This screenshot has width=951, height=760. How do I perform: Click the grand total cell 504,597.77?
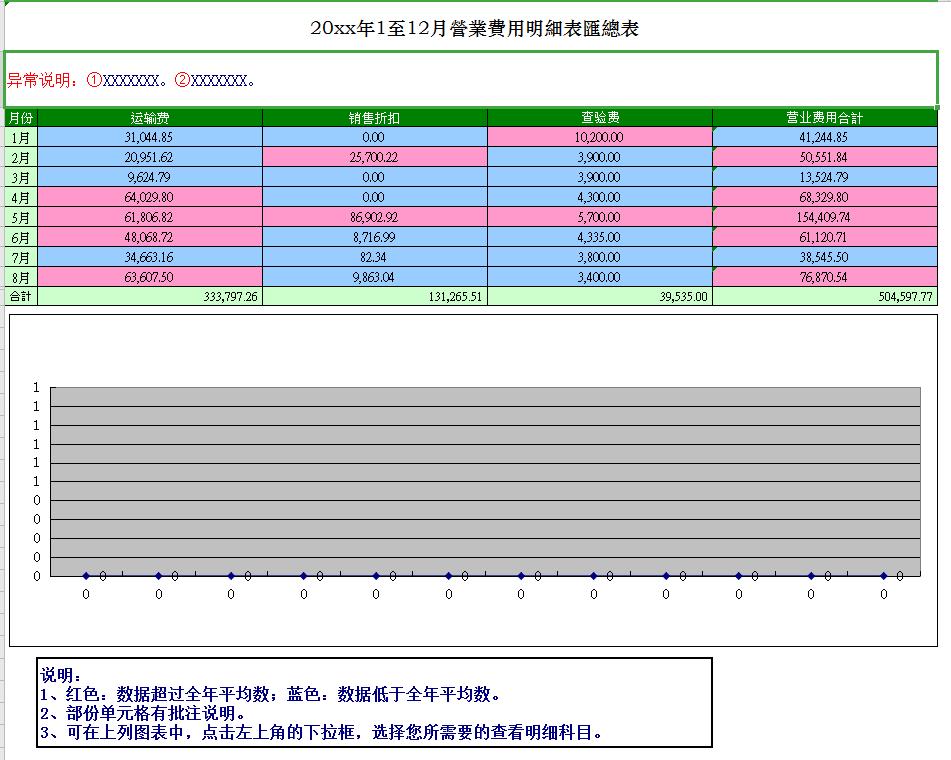point(828,297)
